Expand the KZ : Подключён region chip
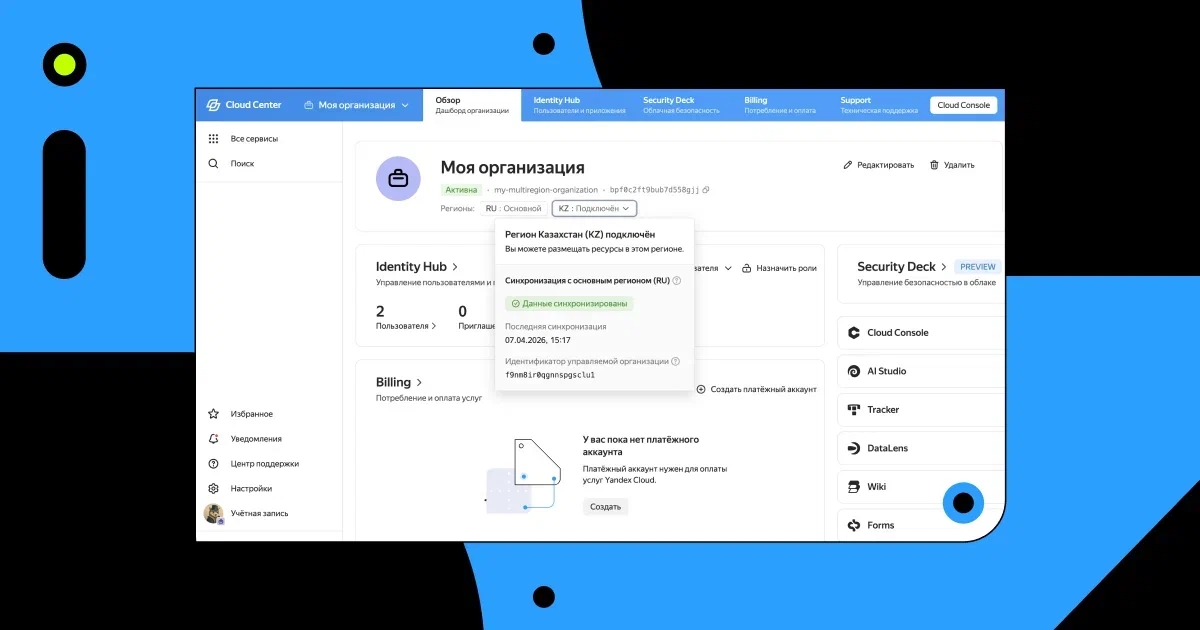The width and height of the screenshot is (1200, 630). [594, 208]
